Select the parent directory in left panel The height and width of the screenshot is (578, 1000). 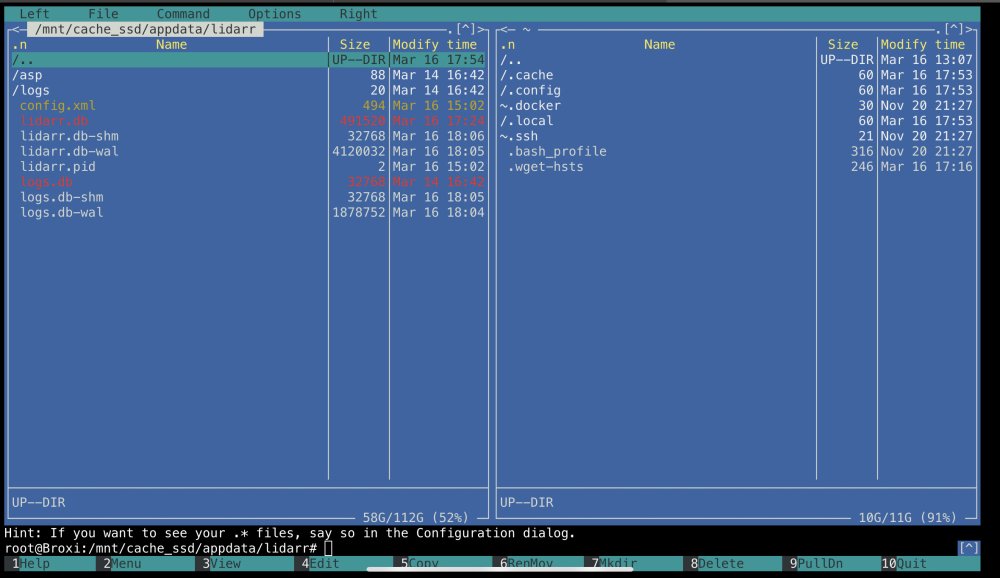(x=248, y=60)
